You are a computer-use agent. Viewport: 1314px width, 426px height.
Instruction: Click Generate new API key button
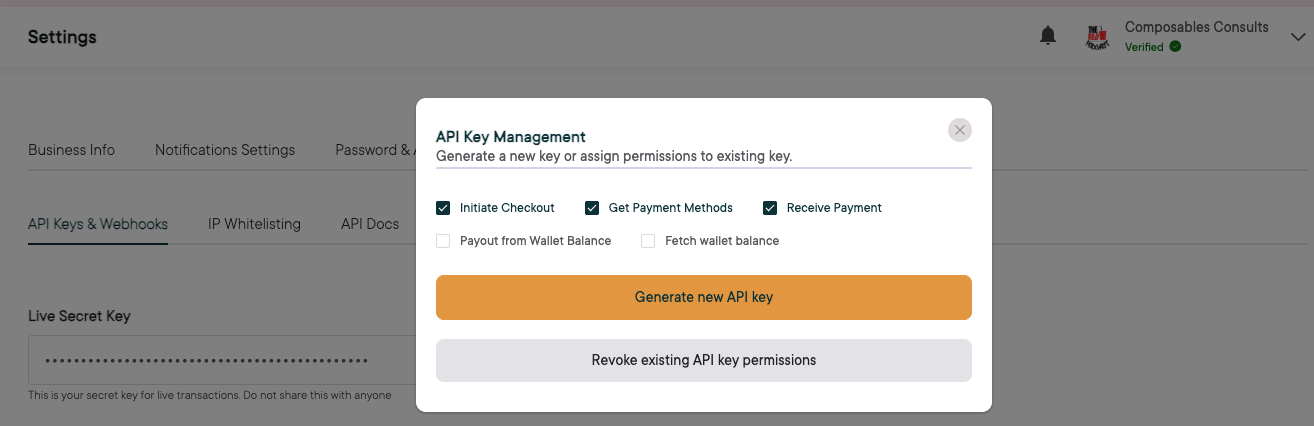pos(703,297)
